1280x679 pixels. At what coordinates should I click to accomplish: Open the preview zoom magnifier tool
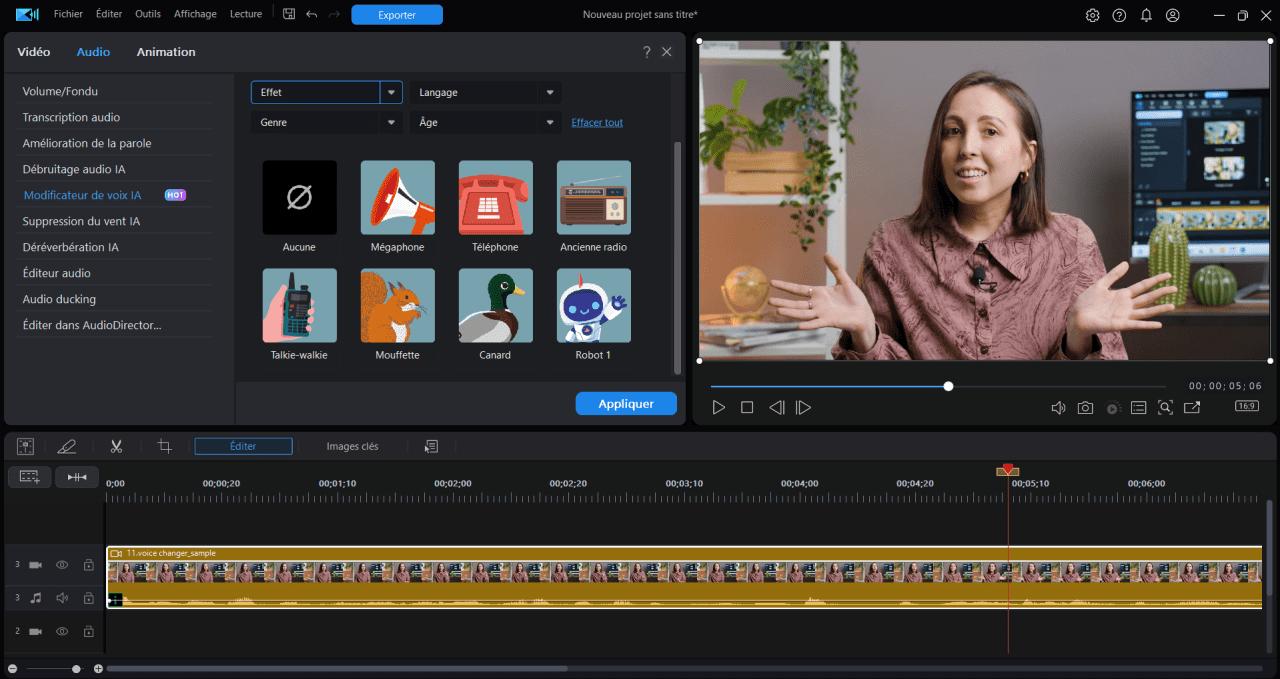pos(1166,407)
